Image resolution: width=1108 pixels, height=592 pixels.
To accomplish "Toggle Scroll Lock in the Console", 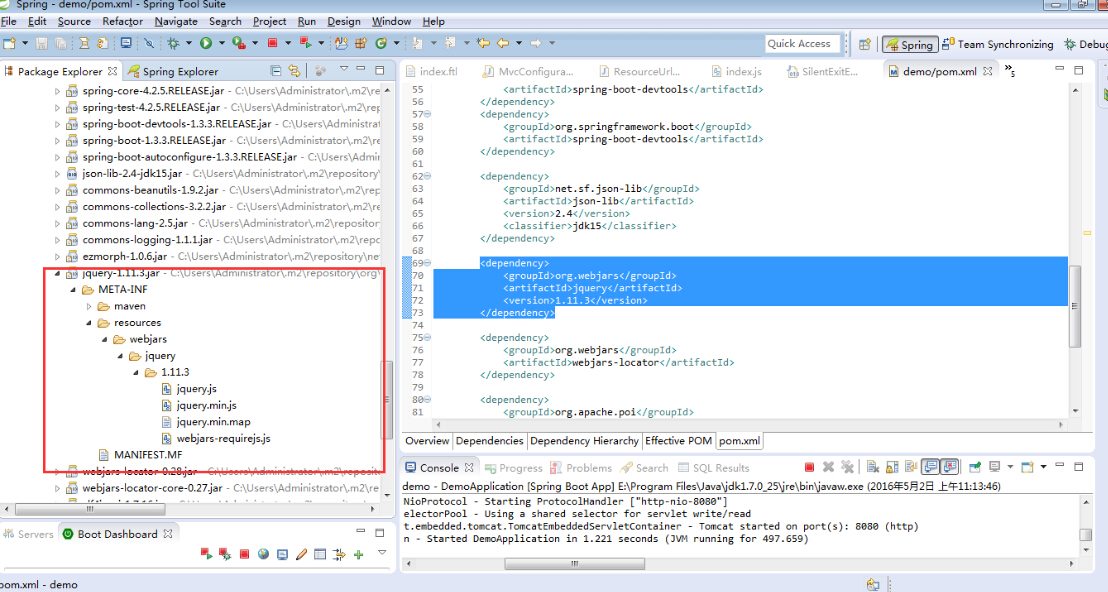I will (892, 467).
